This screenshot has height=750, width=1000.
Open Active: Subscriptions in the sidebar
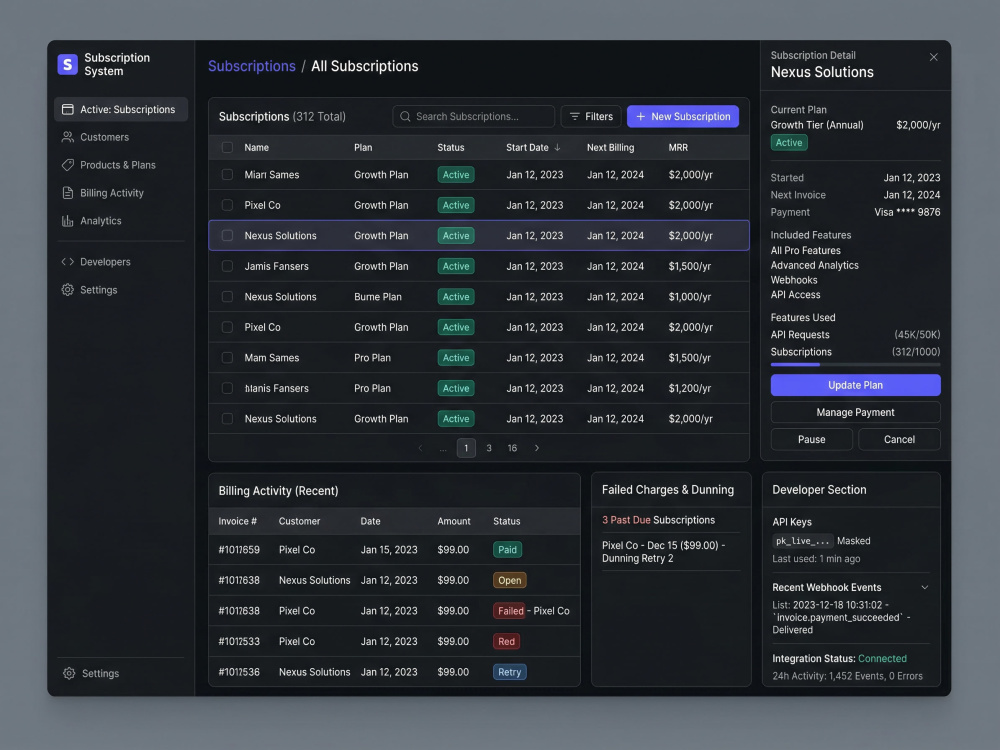[x=121, y=109]
